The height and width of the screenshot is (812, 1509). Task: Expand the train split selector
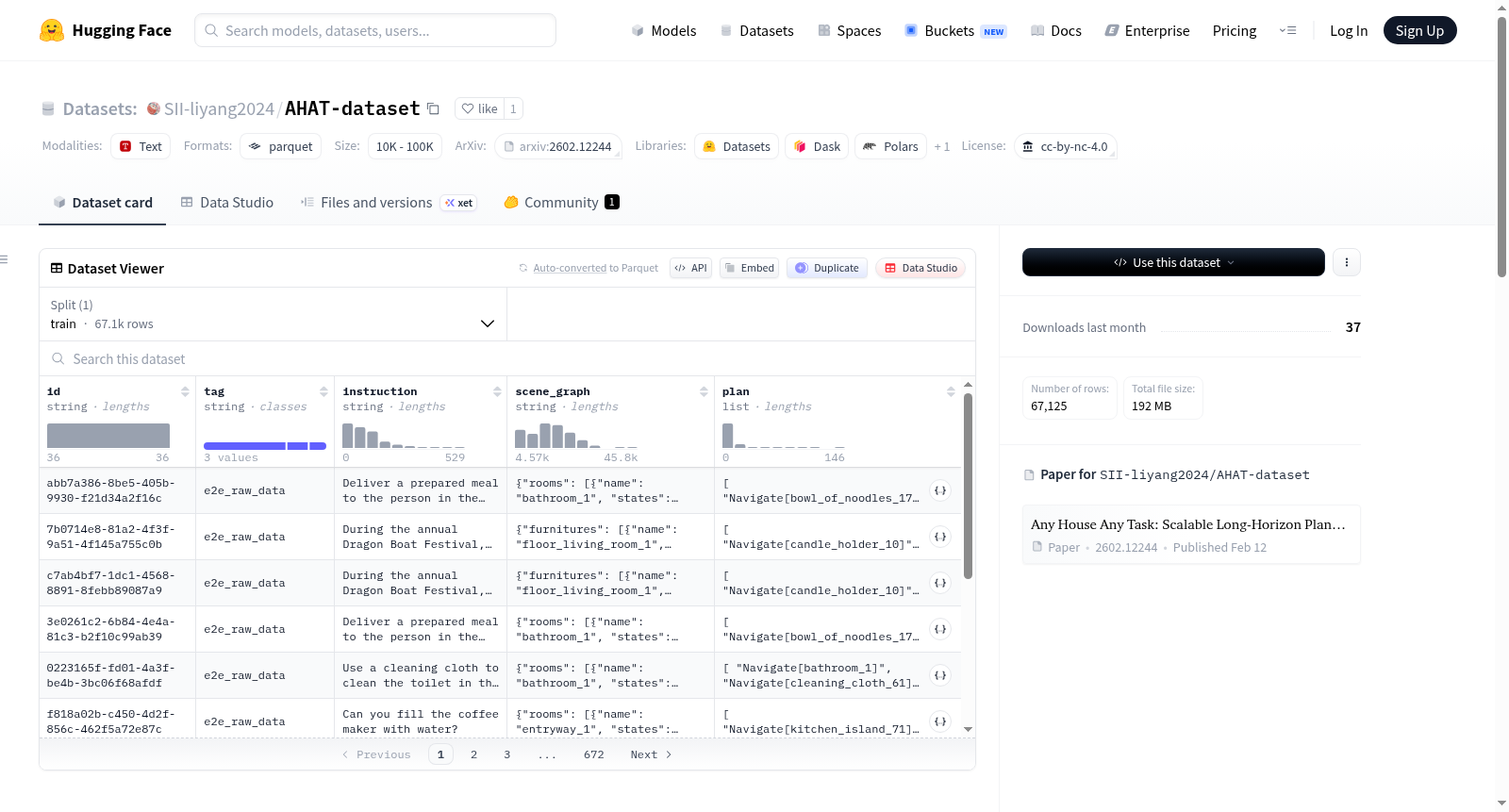(273, 314)
